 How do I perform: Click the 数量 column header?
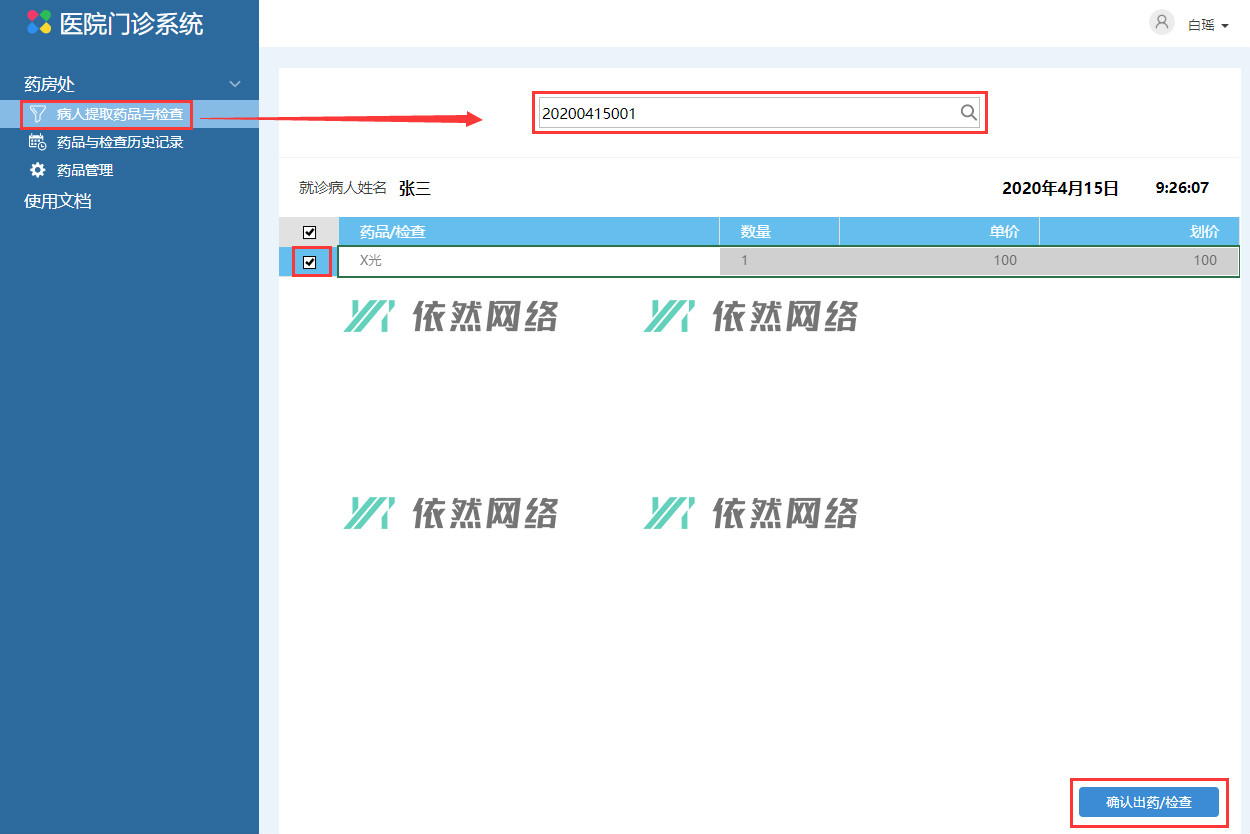[x=779, y=232]
